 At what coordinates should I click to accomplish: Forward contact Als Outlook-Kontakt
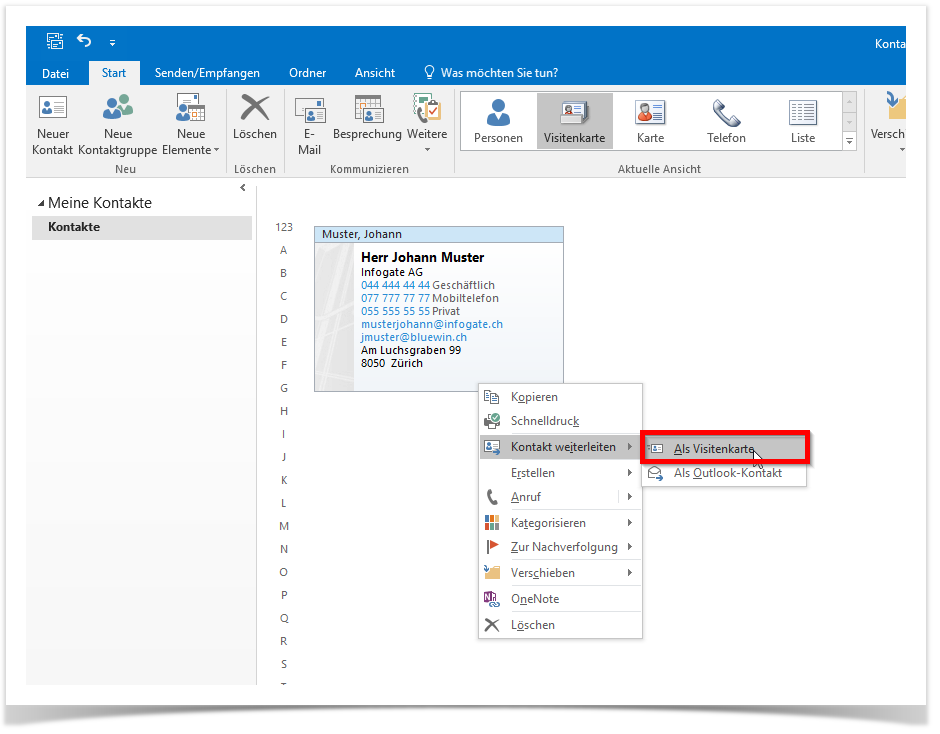(x=725, y=473)
